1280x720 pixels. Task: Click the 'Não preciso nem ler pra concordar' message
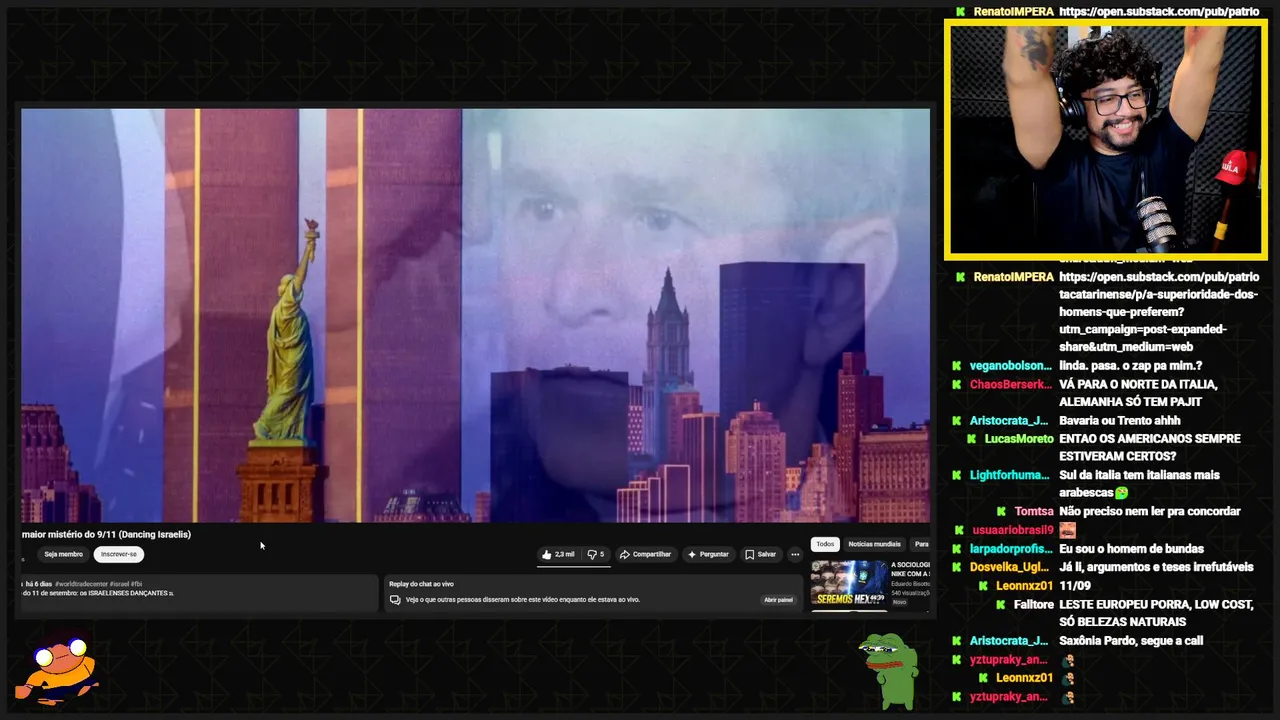pyautogui.click(x=1149, y=511)
